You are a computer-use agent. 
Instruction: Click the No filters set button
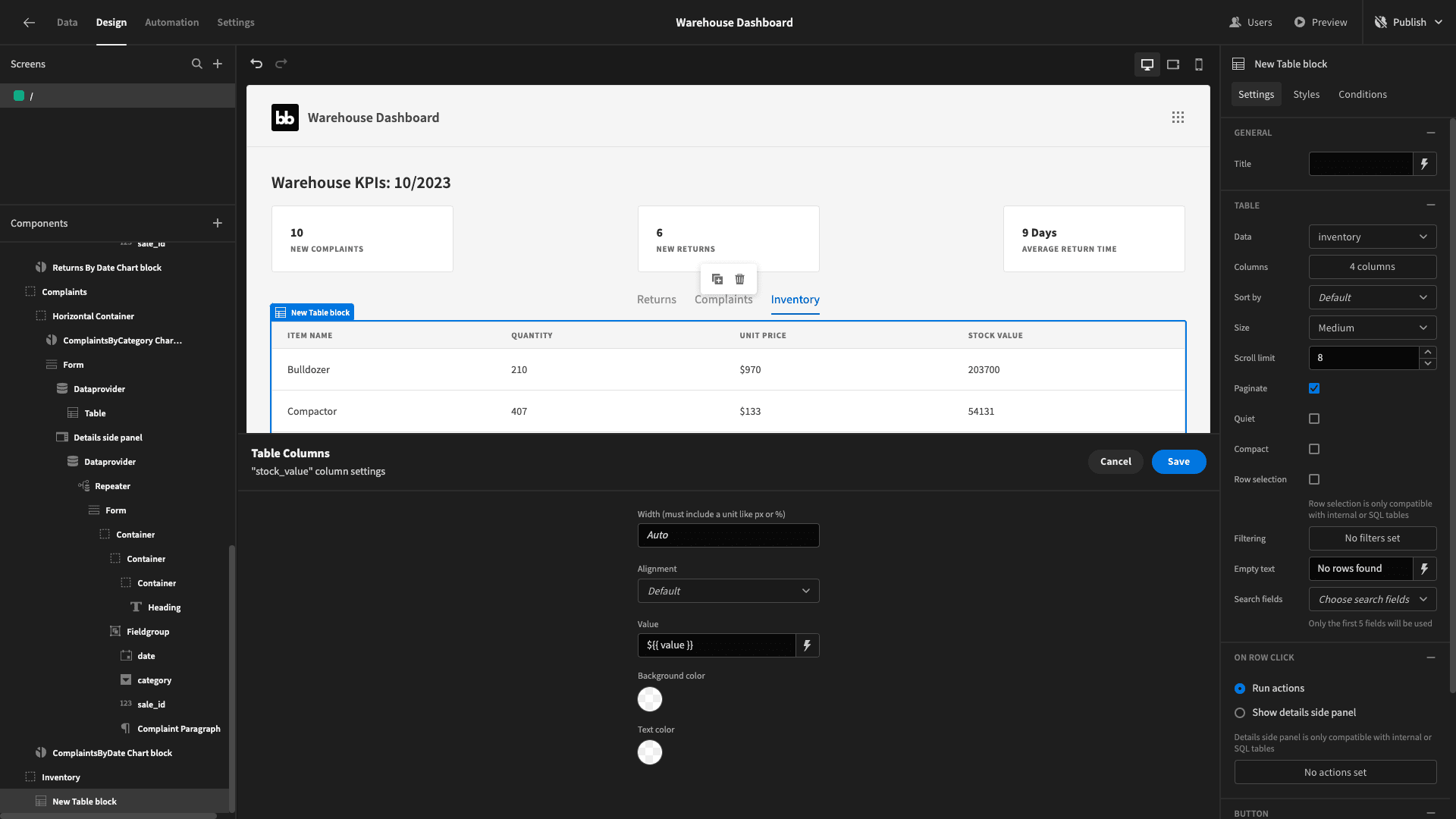coord(1373,538)
